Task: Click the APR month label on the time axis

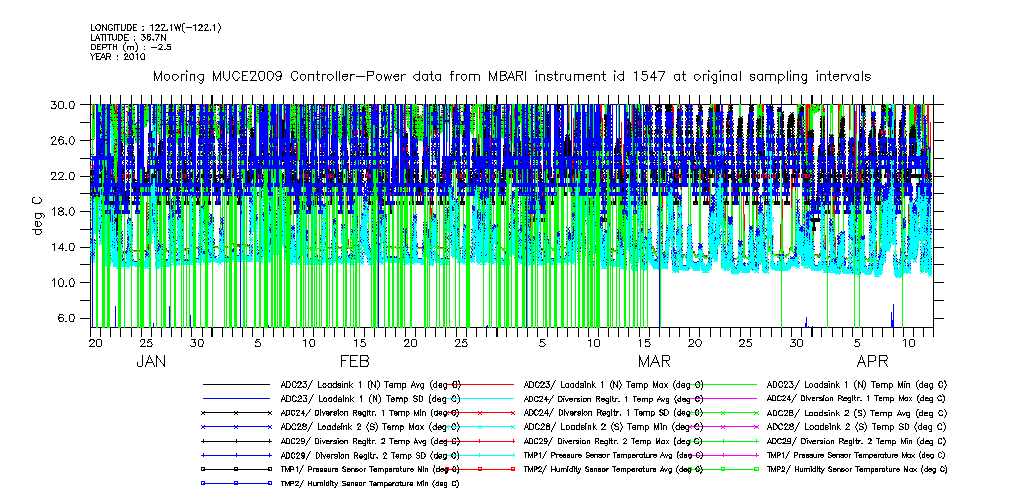Action: click(x=873, y=361)
